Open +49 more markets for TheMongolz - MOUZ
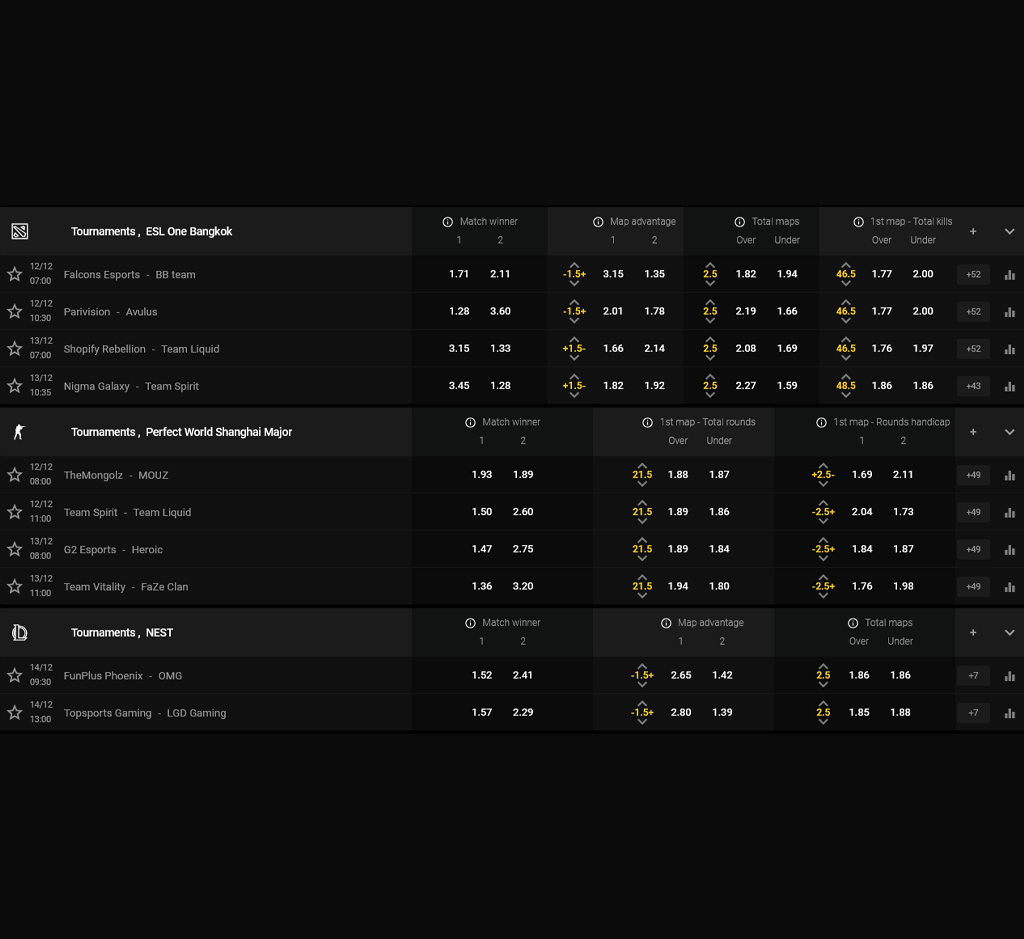This screenshot has height=939, width=1024. click(x=973, y=475)
